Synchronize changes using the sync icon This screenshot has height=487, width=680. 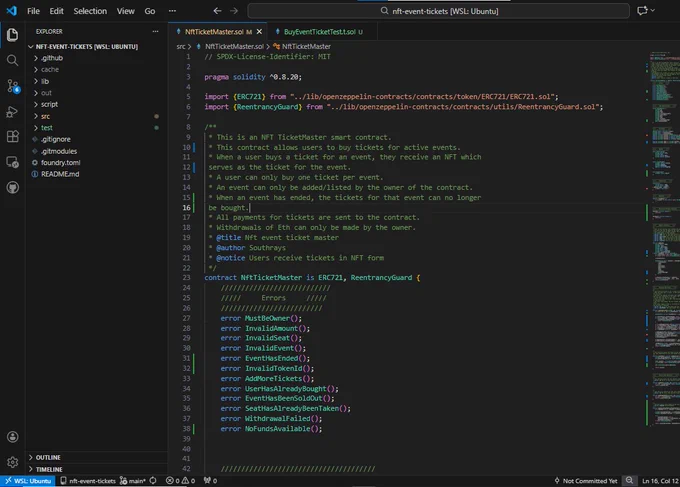153,480
